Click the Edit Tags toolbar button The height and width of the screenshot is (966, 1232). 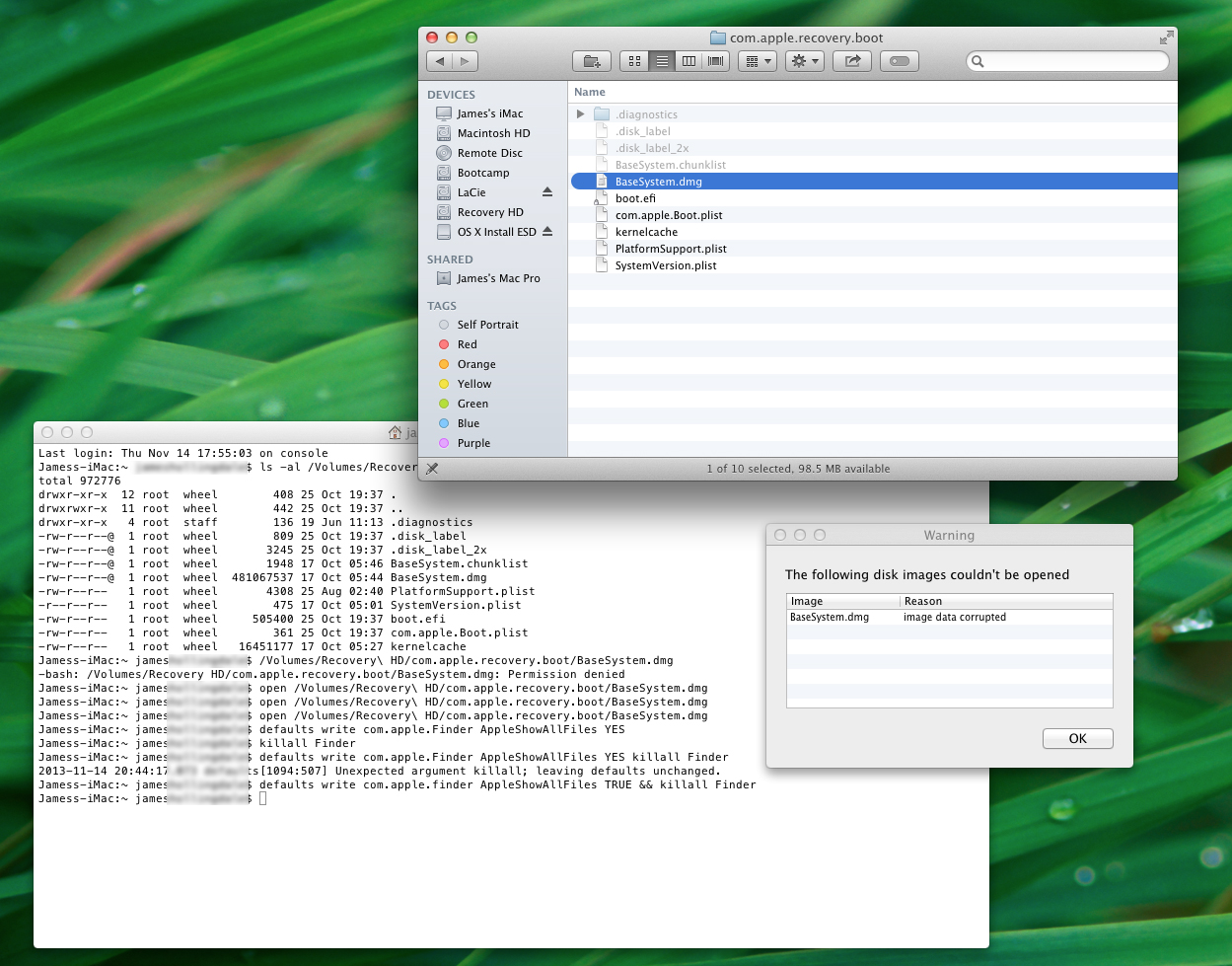[899, 61]
